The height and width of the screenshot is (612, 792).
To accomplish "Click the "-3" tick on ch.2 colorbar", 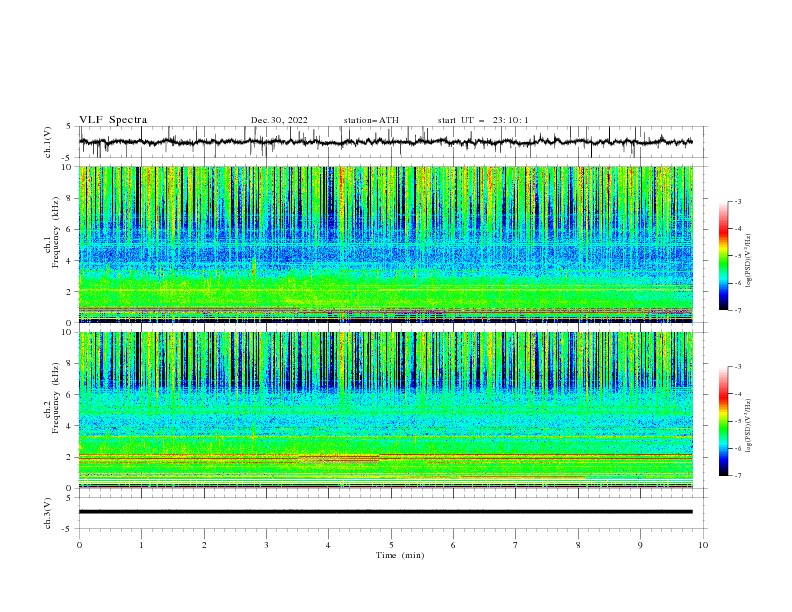I will point(738,367).
